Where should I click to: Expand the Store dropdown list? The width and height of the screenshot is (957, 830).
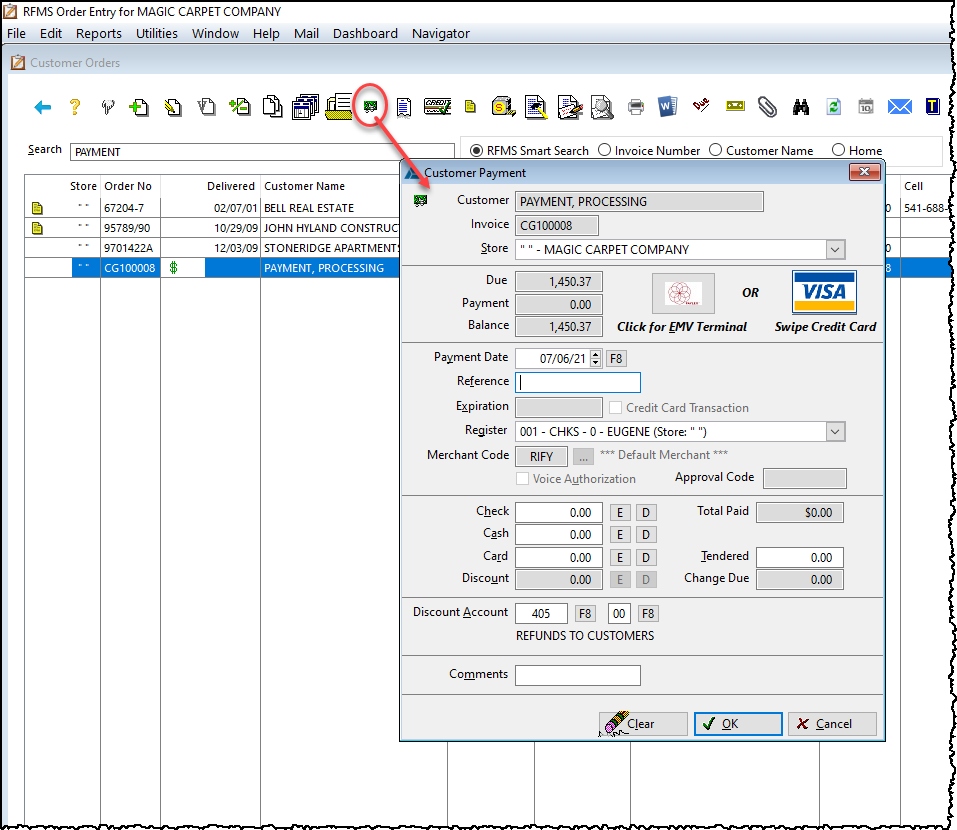point(835,250)
